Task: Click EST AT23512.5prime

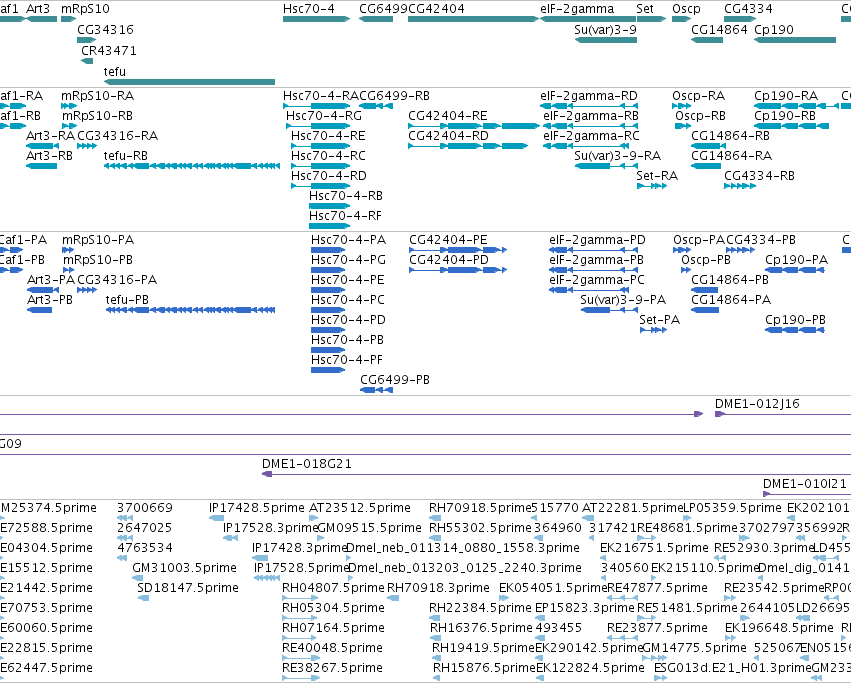Action: [x=314, y=518]
